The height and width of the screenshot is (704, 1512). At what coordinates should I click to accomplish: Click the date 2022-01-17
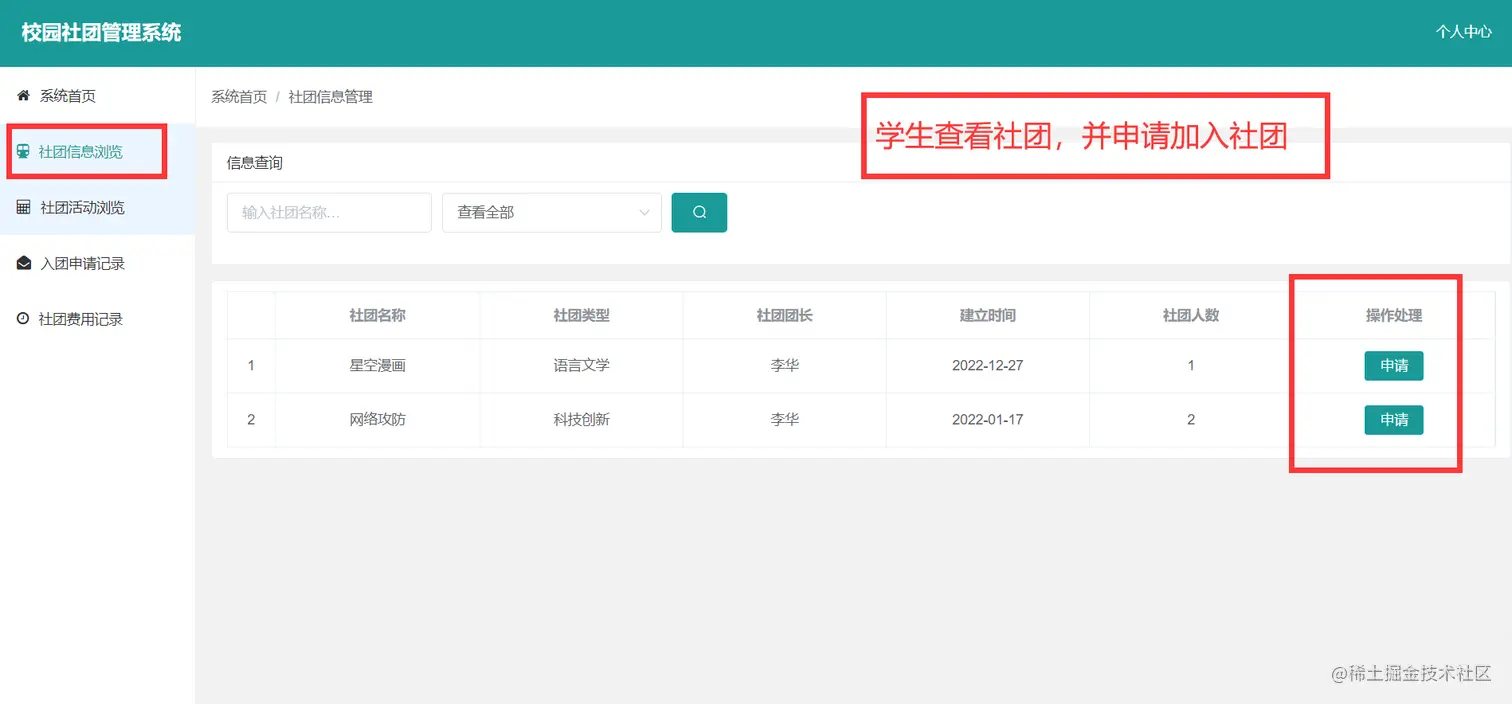click(x=988, y=420)
